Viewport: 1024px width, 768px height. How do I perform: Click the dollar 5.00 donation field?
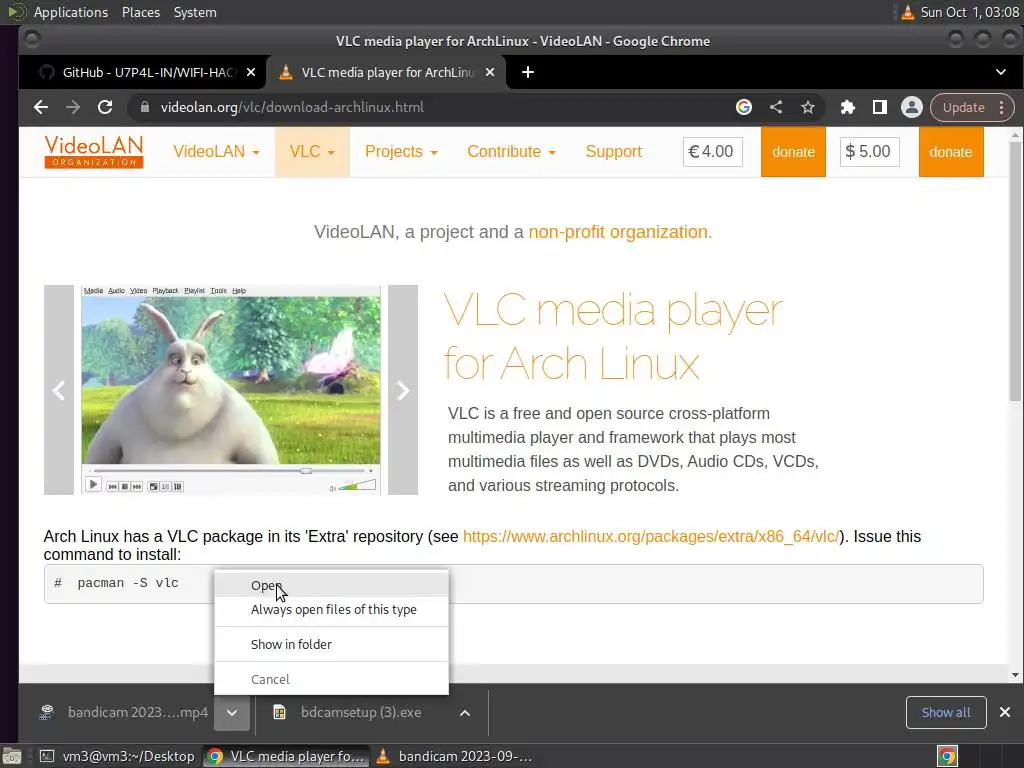click(869, 152)
